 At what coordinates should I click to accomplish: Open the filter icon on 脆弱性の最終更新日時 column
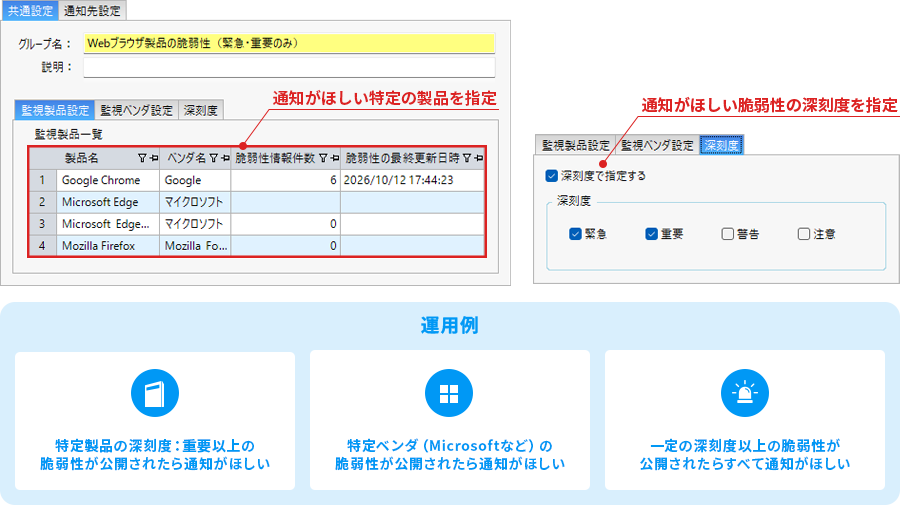(467, 158)
